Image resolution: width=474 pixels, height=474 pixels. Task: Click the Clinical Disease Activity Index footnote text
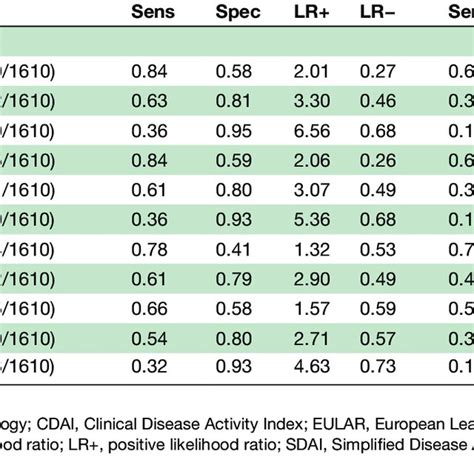click(x=193, y=424)
